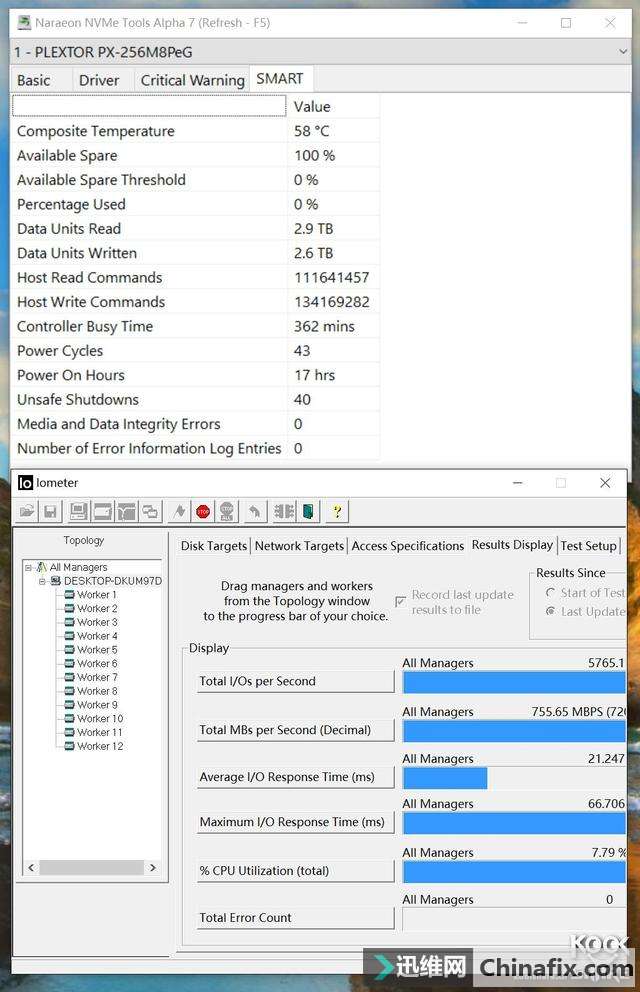This screenshot has width=640, height=992.
Task: Click Total I/Os per Second button
Action: coord(295,681)
